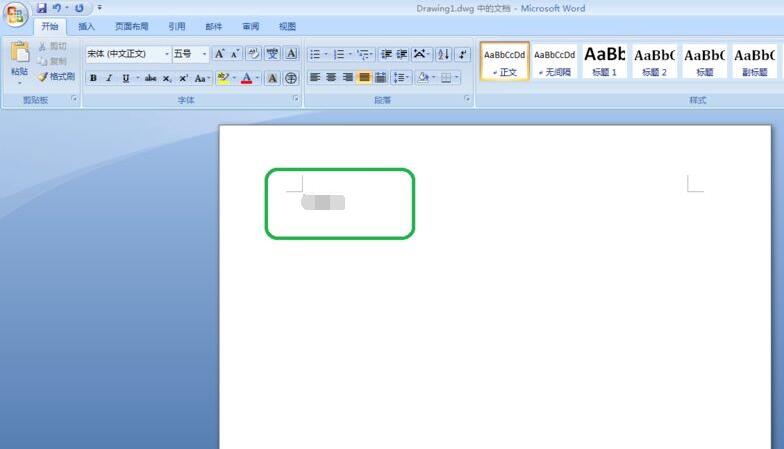Open the undo history dropdown arrow
The height and width of the screenshot is (449, 784).
pyautogui.click(x=66, y=8)
